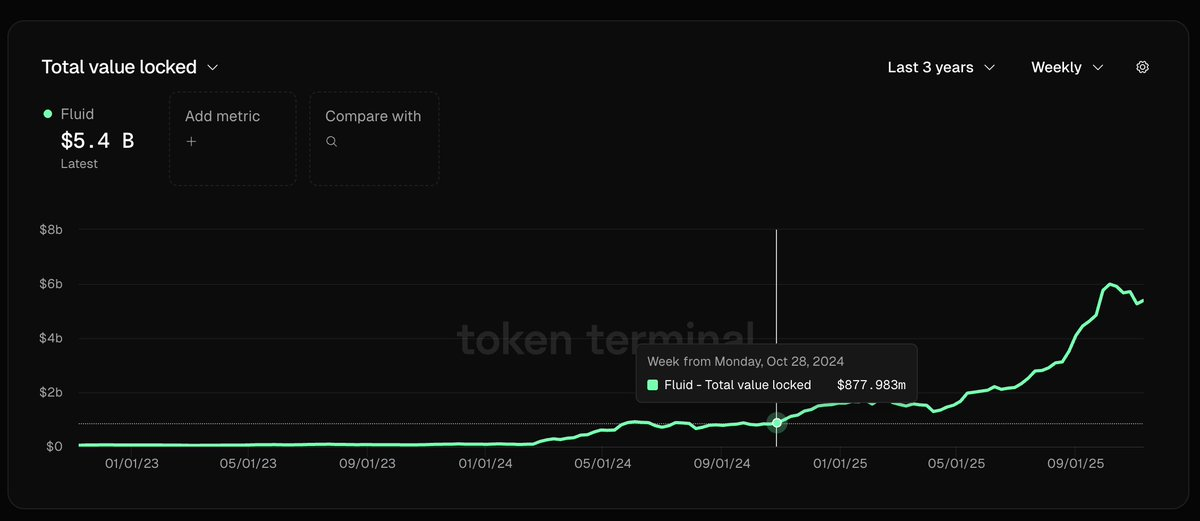Click the Compare with box
1200x521 pixels.
point(373,138)
